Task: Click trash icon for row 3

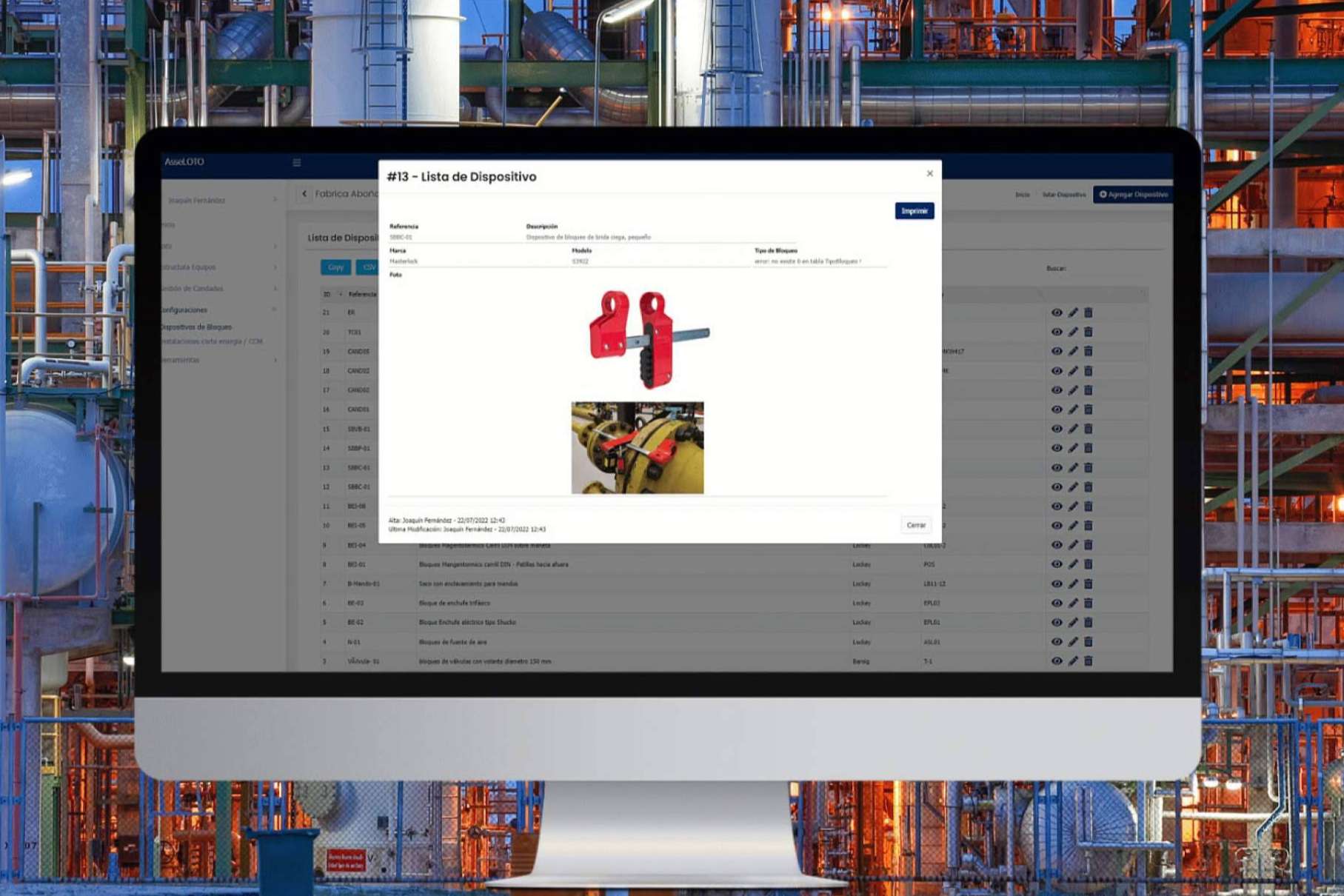Action: coord(1088,661)
